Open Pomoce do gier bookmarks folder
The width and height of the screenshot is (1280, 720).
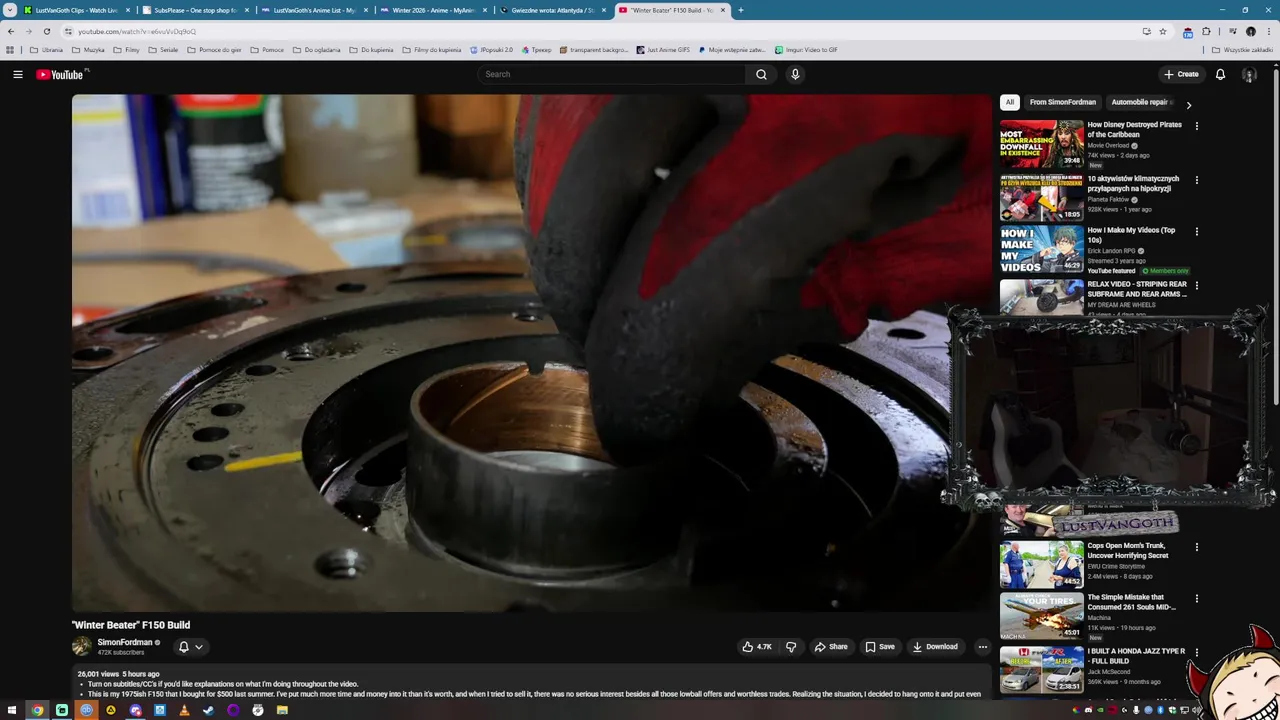(x=214, y=50)
